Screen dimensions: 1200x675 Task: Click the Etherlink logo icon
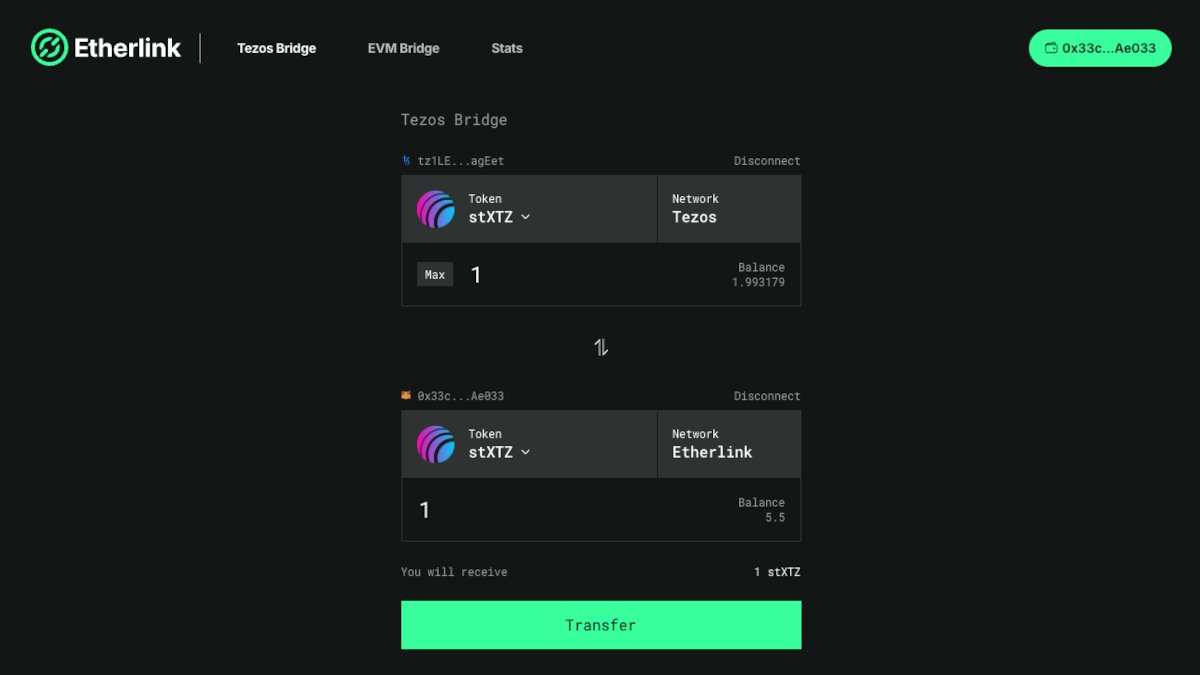coord(49,47)
